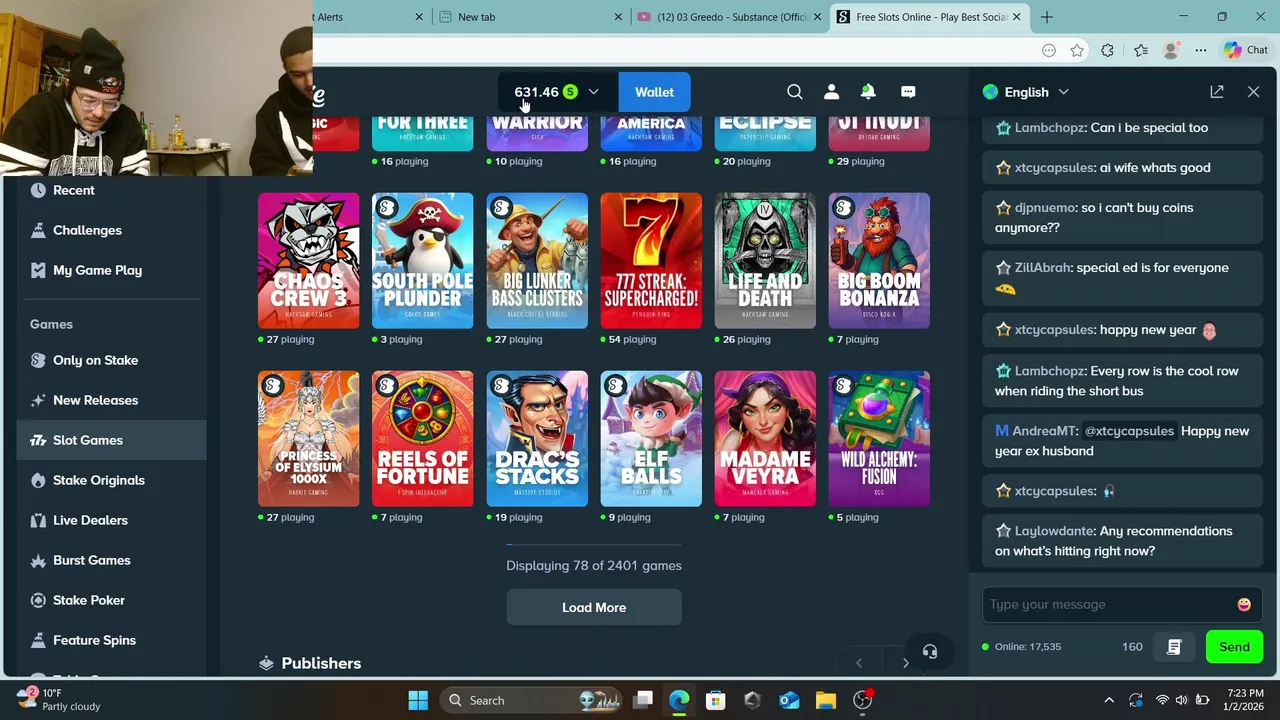Open Edge Settings and more menu
The image size is (1280, 720).
(x=1203, y=50)
